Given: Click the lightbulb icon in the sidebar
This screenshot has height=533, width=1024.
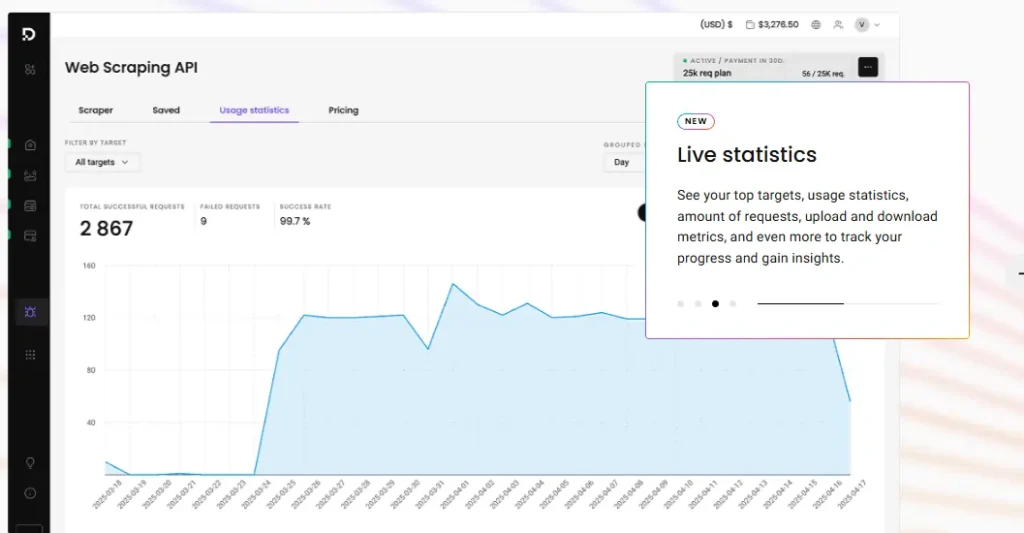Looking at the screenshot, I should pyautogui.click(x=30, y=463).
